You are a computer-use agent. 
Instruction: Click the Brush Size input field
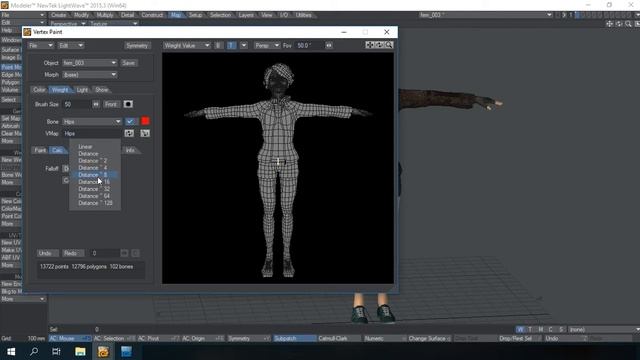[76, 104]
